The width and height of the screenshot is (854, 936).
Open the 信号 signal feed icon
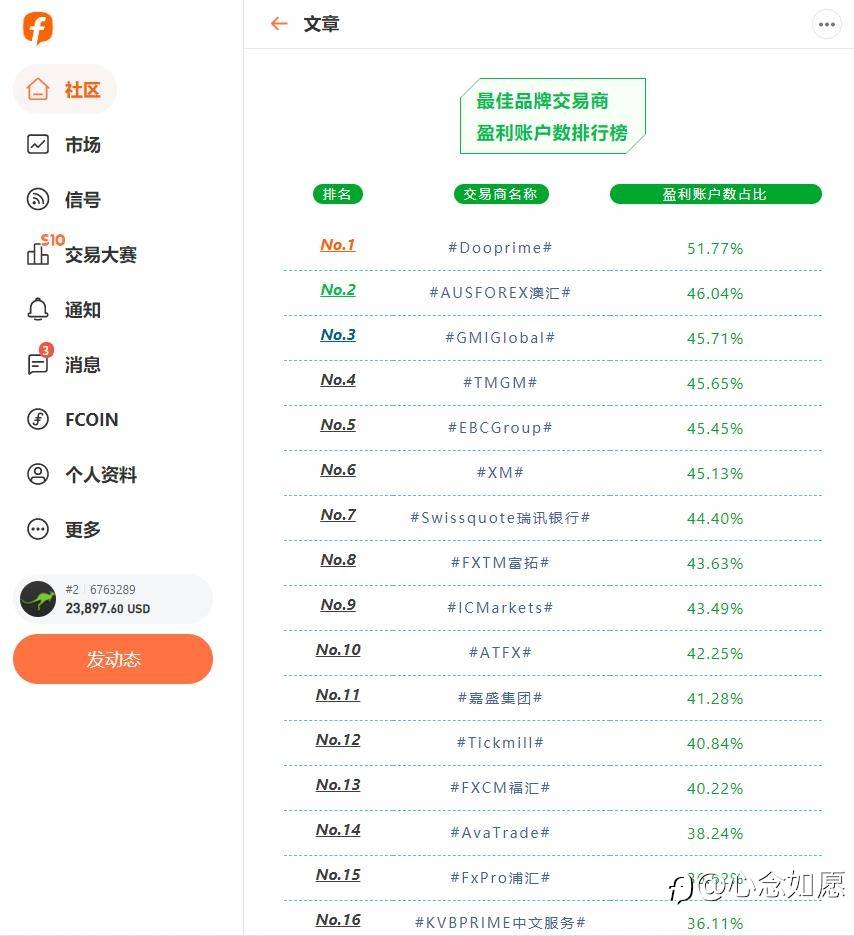38,200
